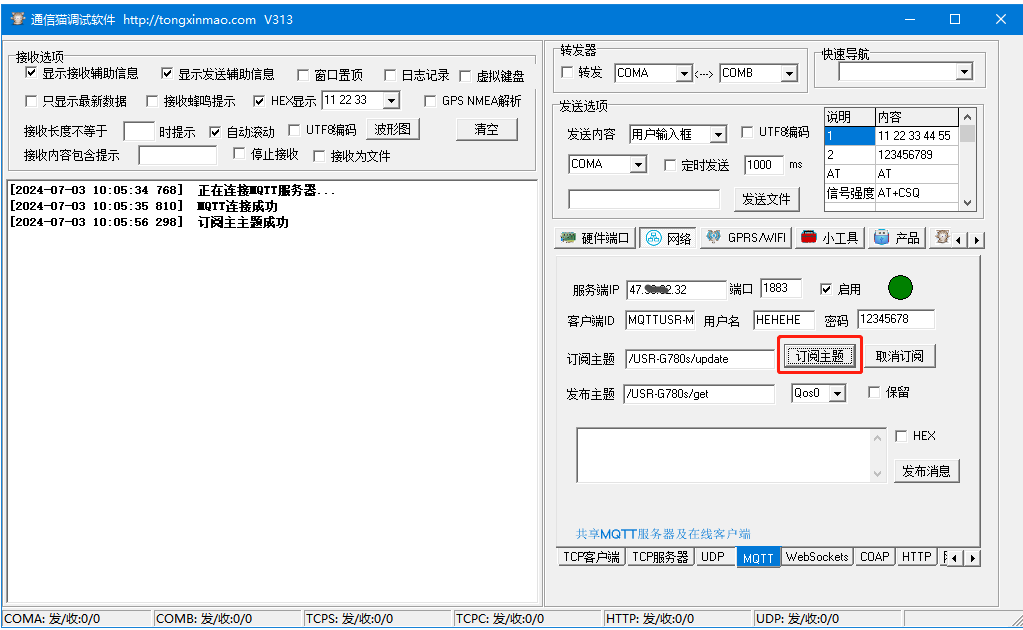Open the 硬件端口 tab
1023x630 pixels.
pos(594,238)
